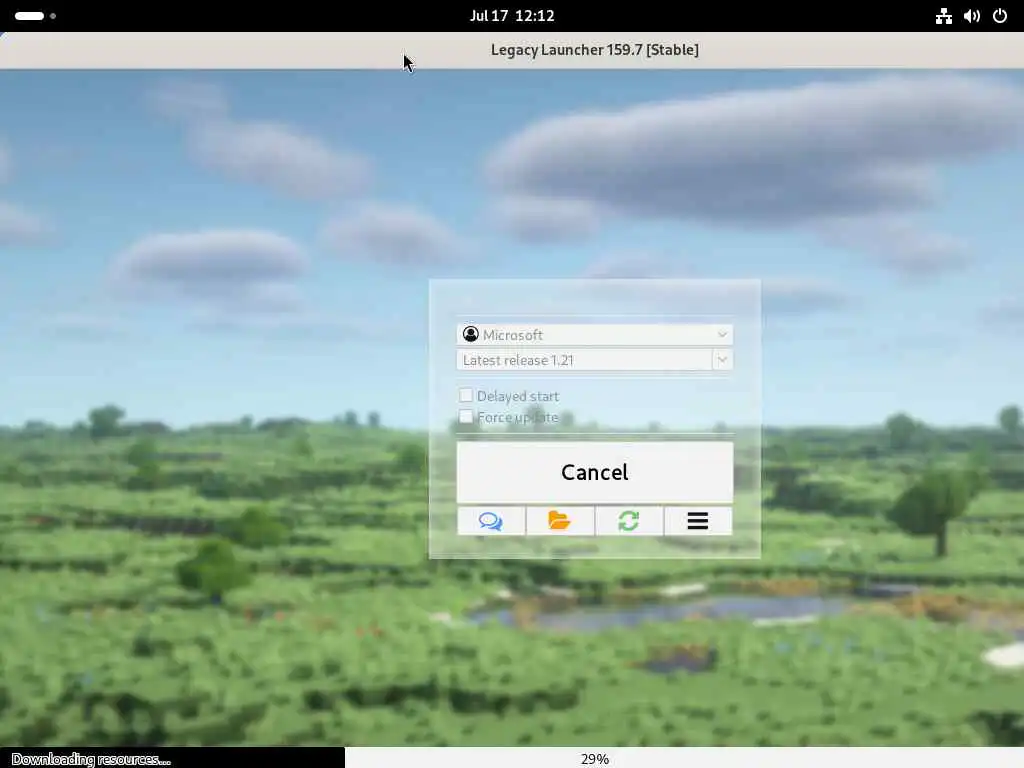1024x768 pixels.
Task: Open the power menu icon
Action: tap(1000, 16)
